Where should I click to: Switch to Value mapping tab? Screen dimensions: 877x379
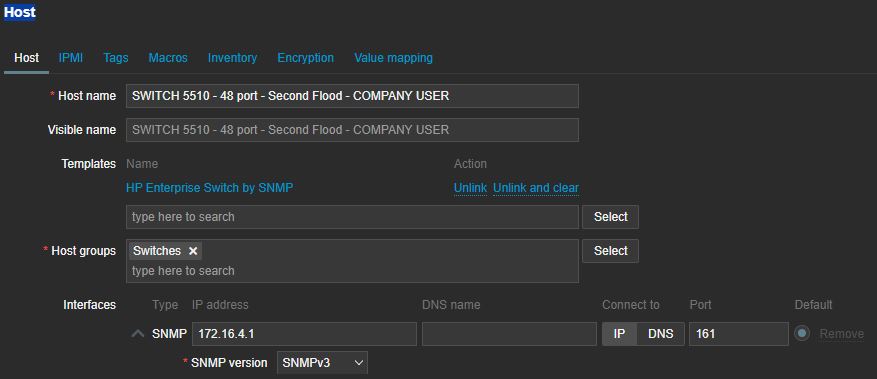point(393,58)
